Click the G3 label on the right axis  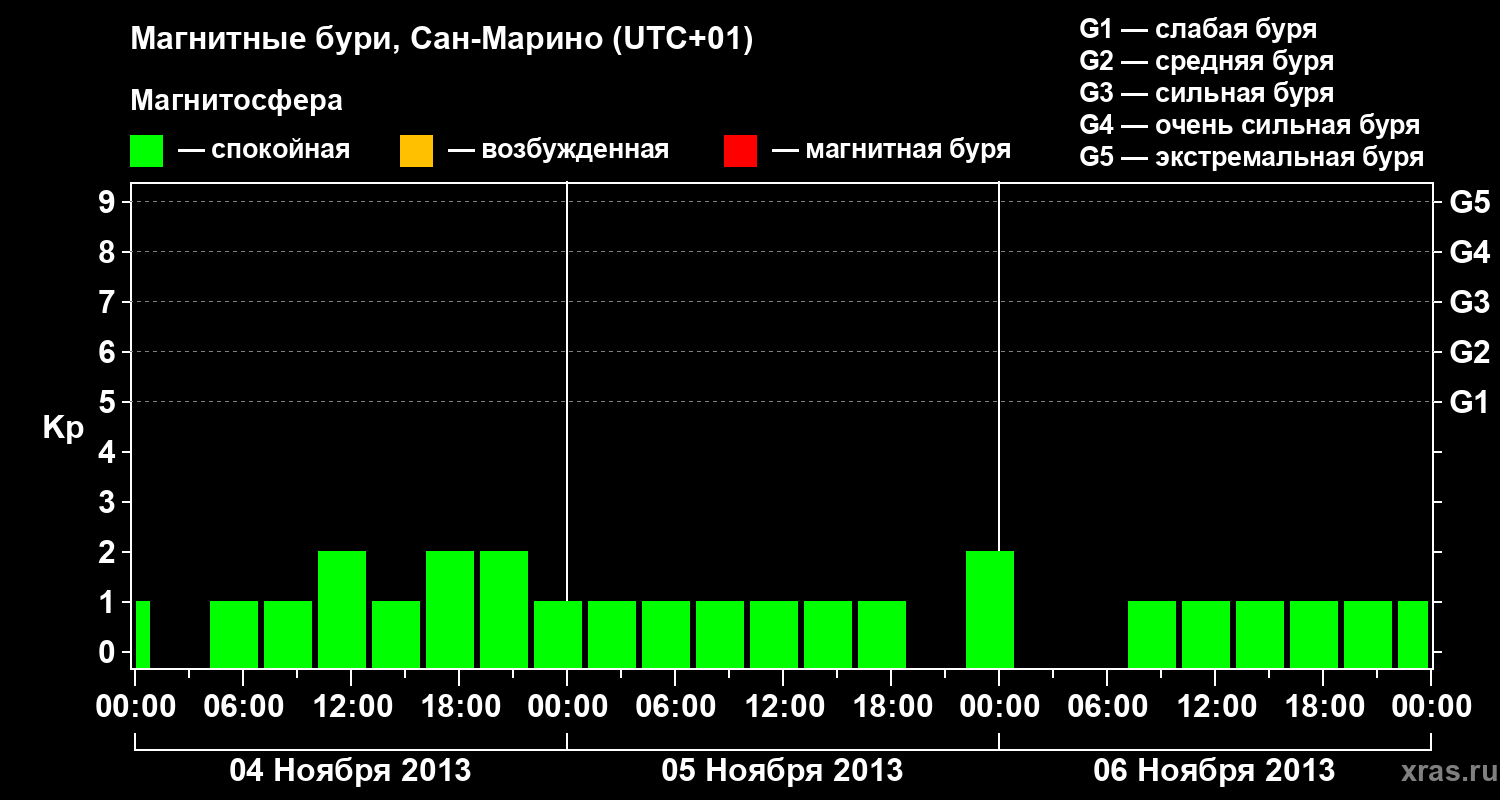1470,302
